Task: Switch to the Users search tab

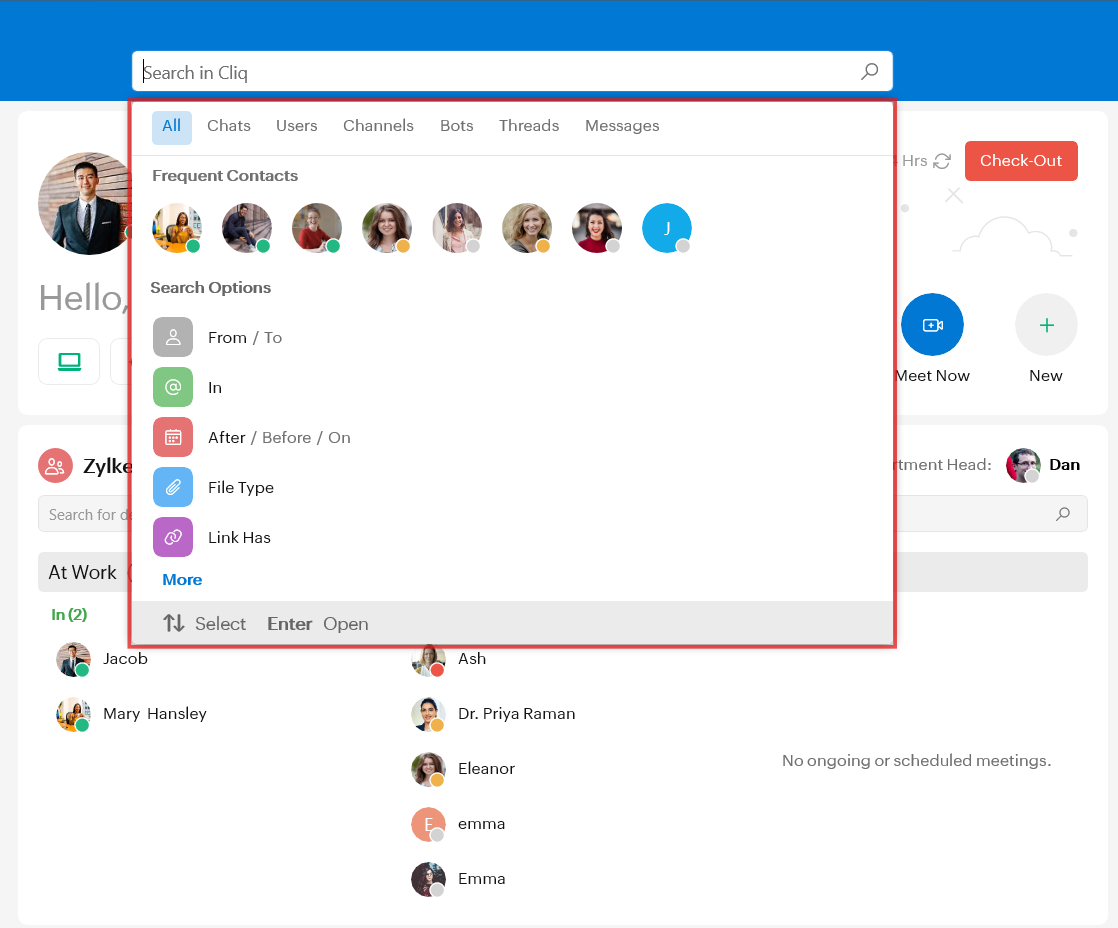Action: [x=297, y=126]
